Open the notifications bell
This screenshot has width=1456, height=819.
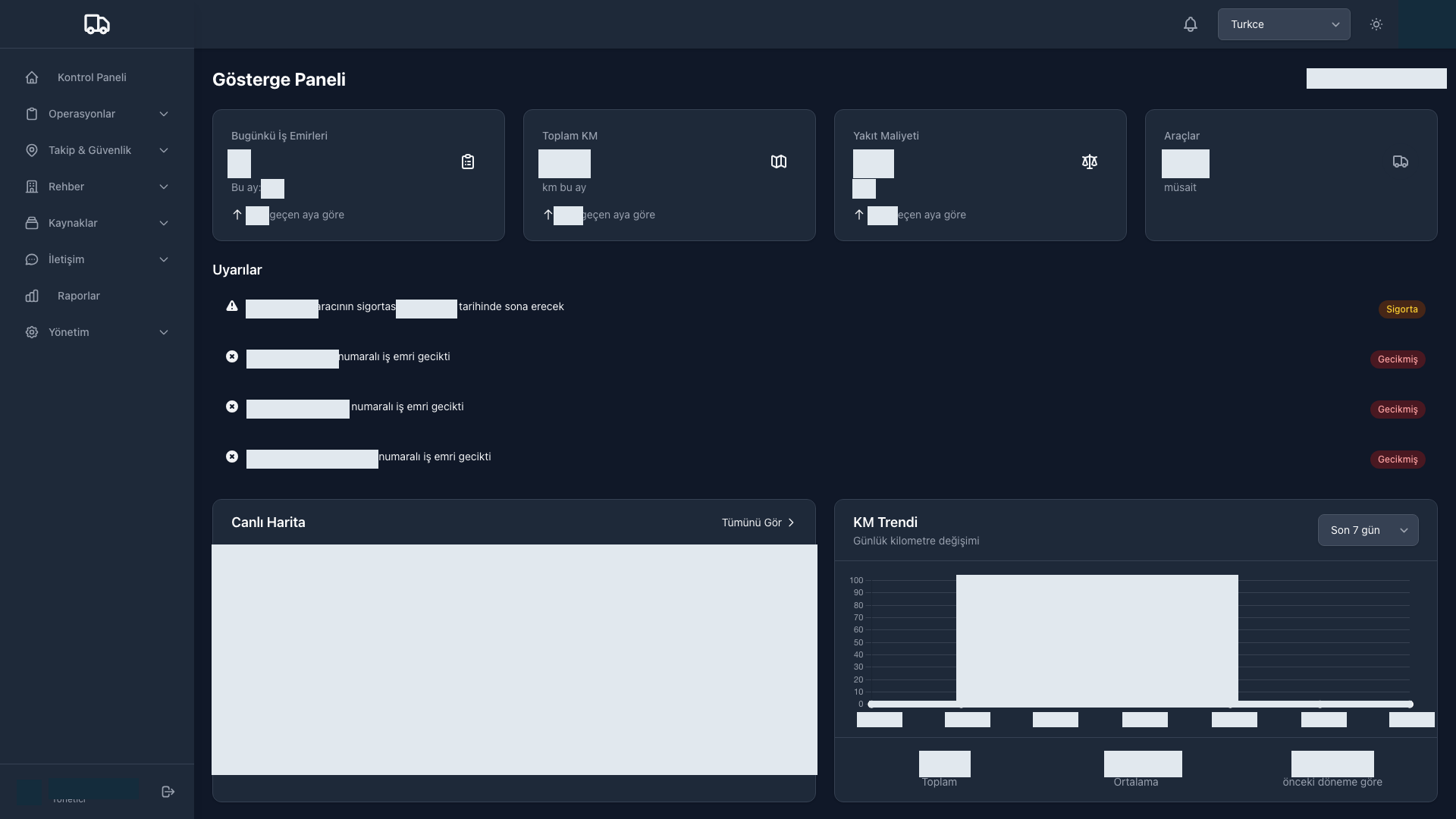(1191, 24)
